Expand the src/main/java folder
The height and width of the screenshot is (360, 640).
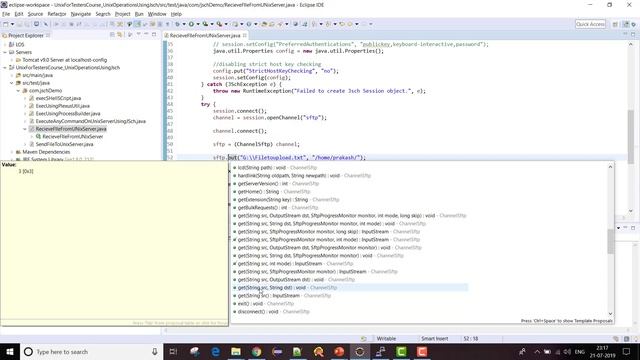tap(12, 76)
